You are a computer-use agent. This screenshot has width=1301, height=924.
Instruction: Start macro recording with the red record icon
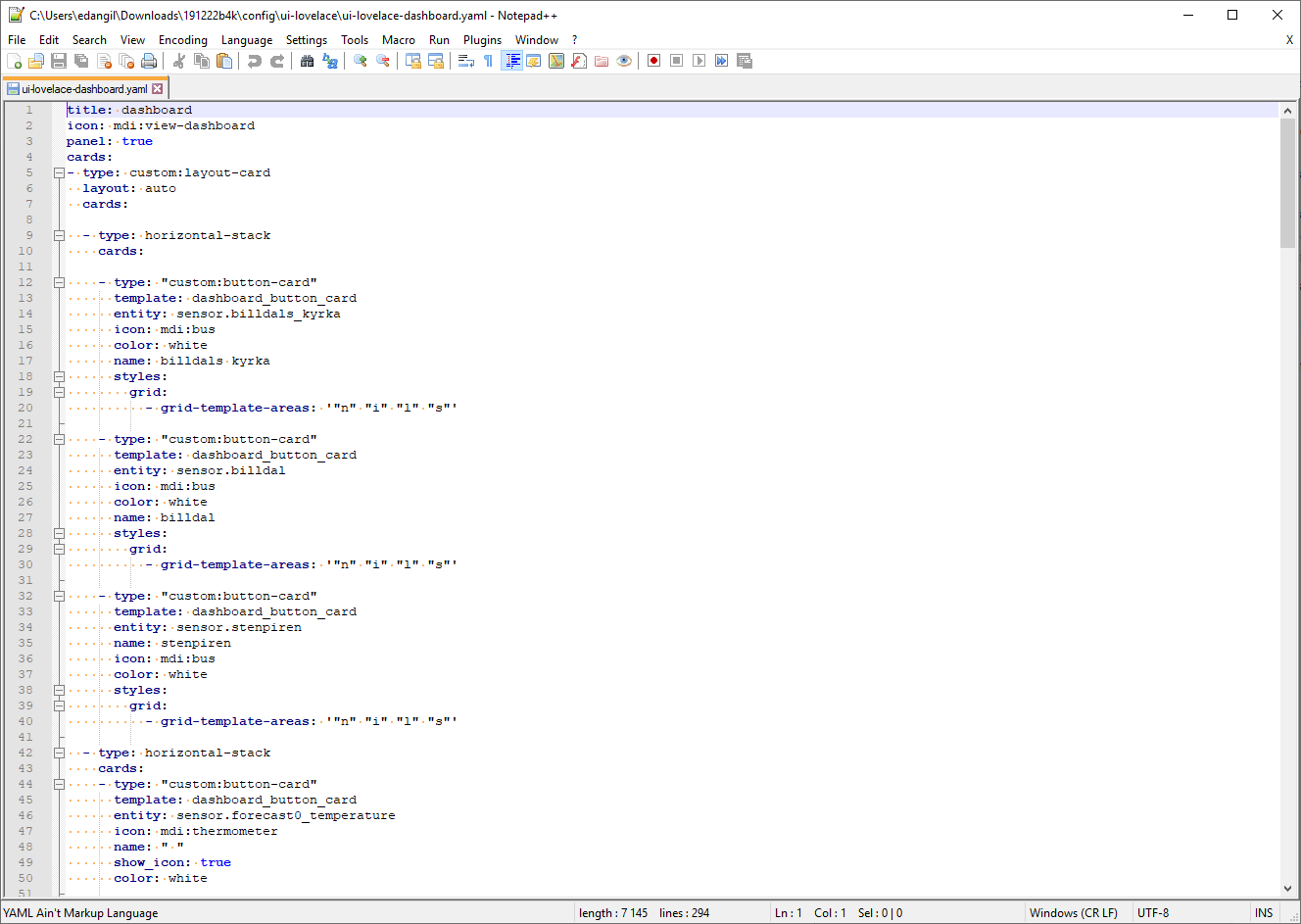(652, 60)
